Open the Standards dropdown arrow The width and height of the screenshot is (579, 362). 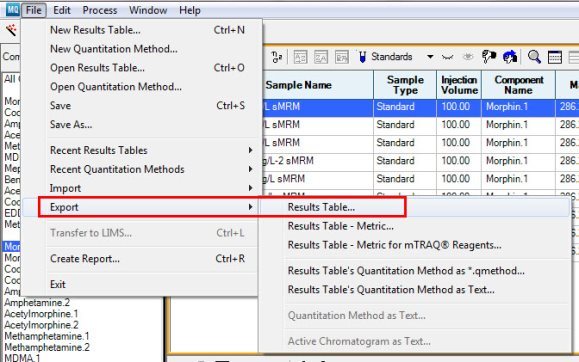coord(430,57)
